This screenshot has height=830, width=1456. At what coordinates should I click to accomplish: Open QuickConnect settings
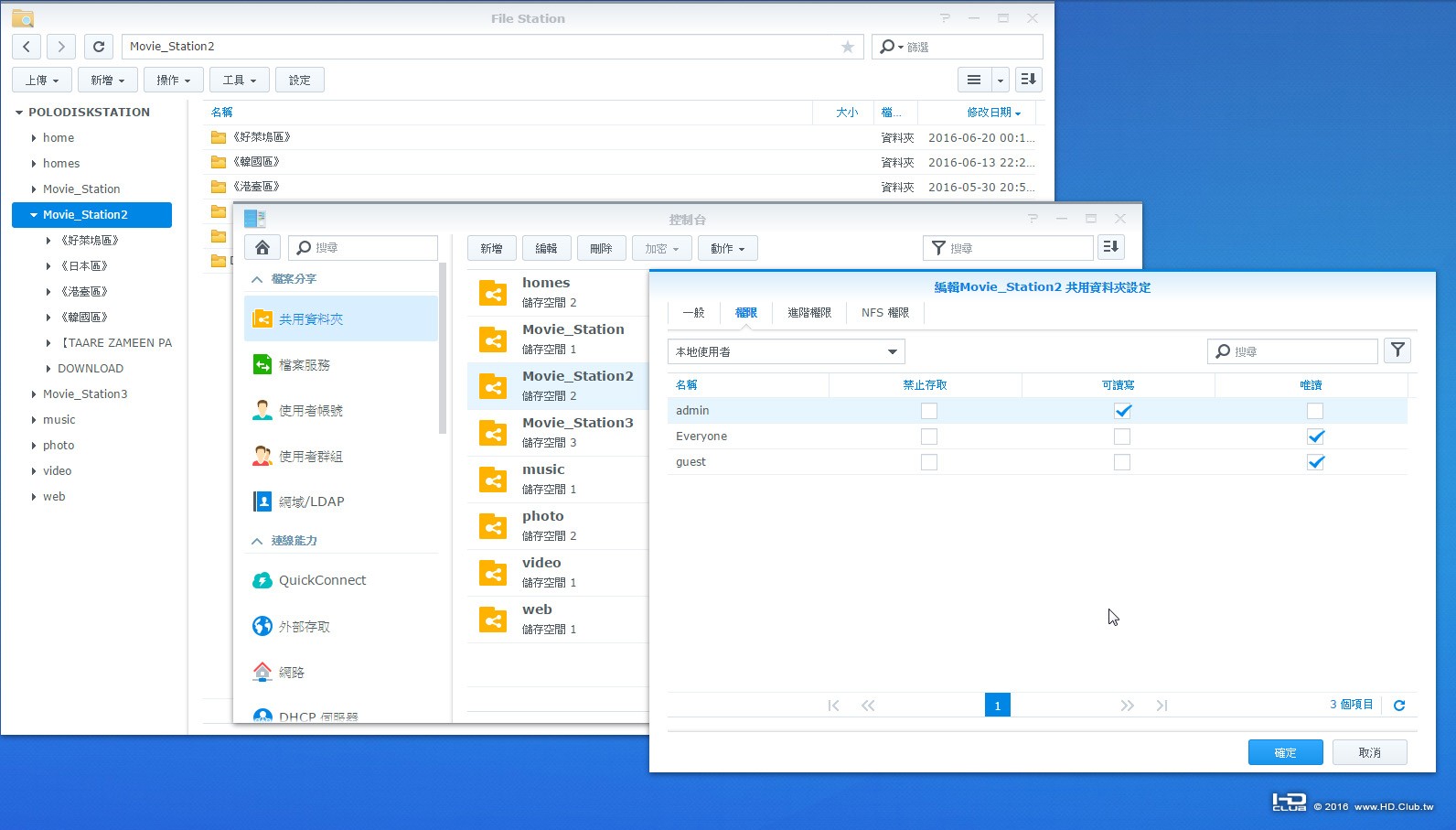pyautogui.click(x=341, y=580)
